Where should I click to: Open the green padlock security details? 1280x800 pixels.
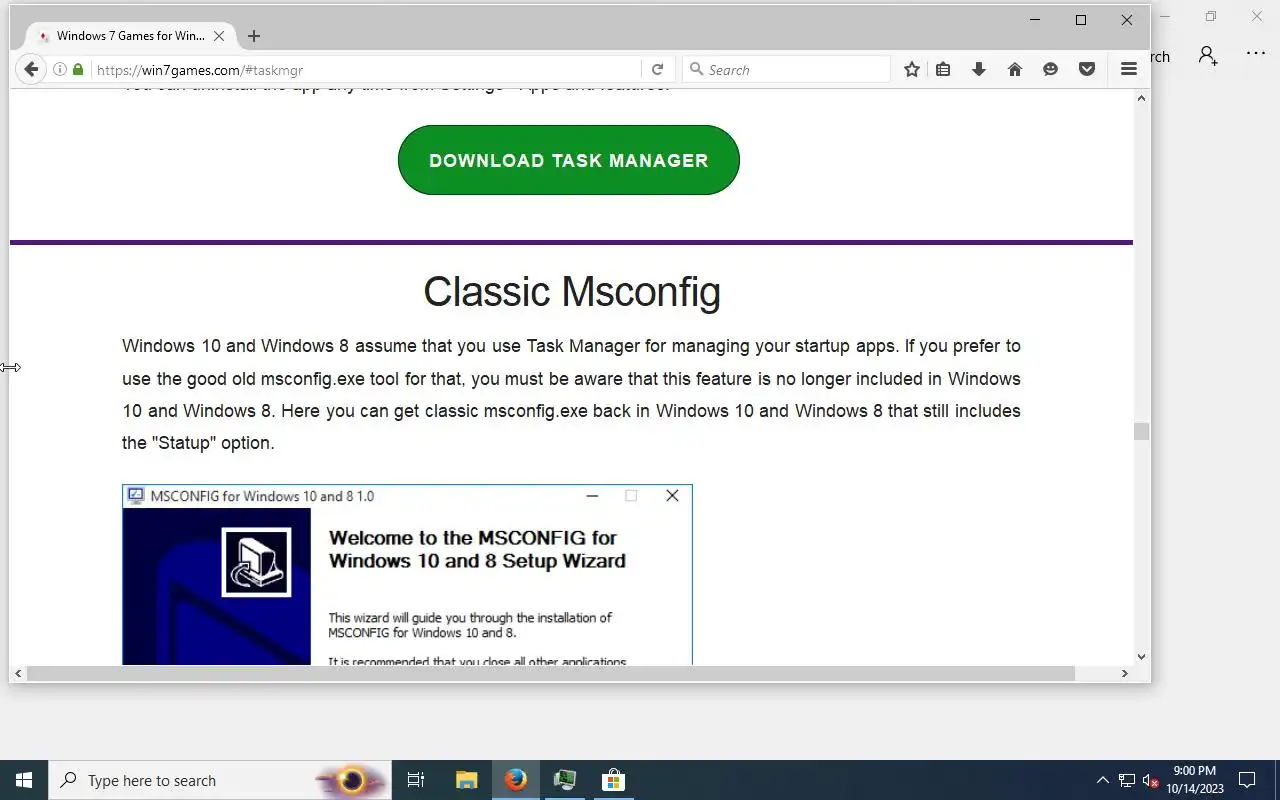[x=78, y=70]
